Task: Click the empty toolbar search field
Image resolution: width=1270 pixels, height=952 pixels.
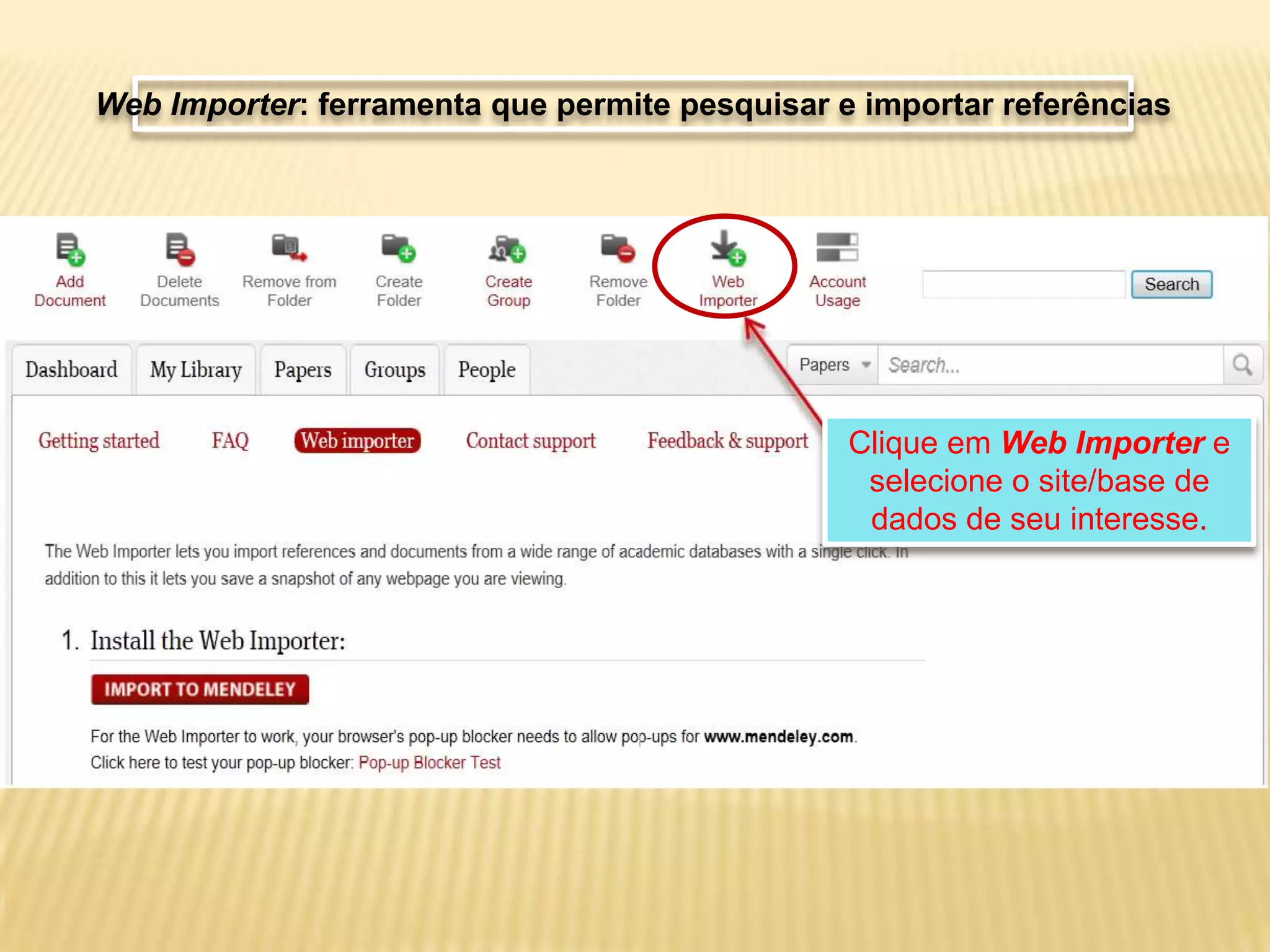Action: point(1024,284)
